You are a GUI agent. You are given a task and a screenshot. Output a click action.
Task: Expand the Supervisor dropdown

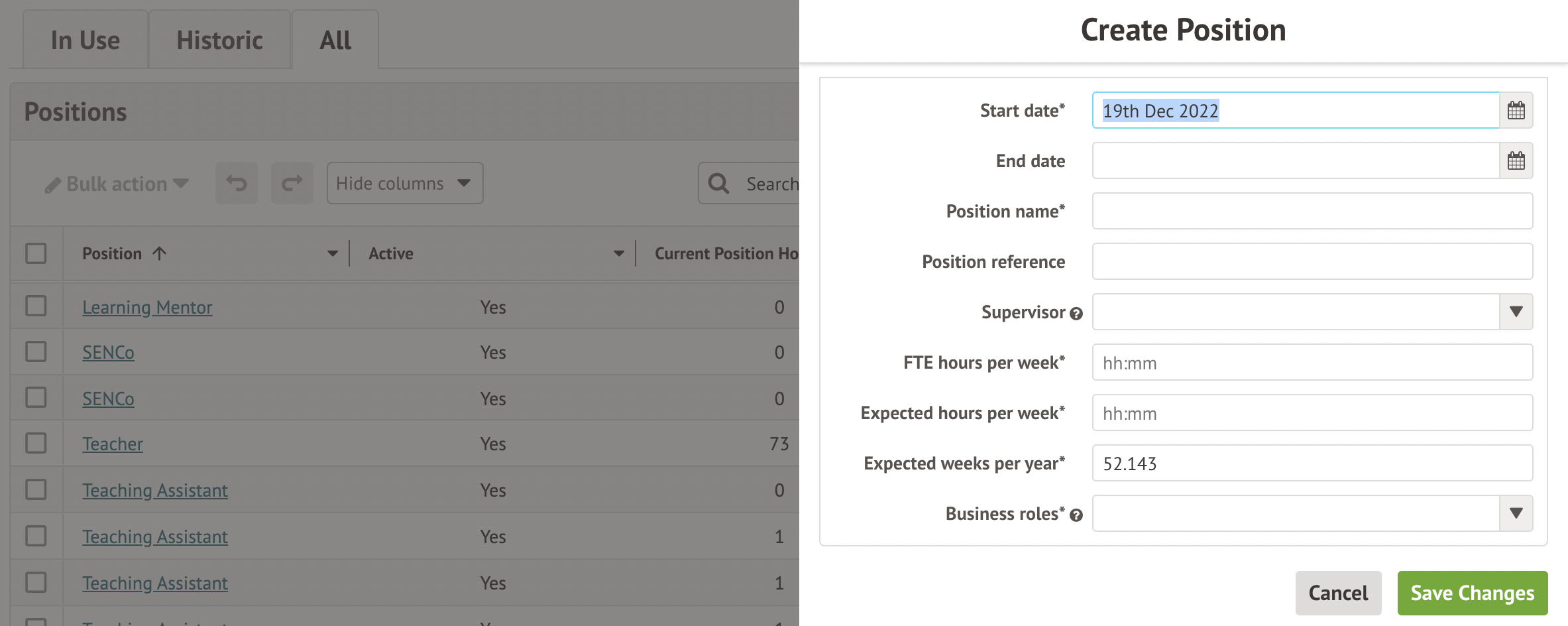[1516, 312]
